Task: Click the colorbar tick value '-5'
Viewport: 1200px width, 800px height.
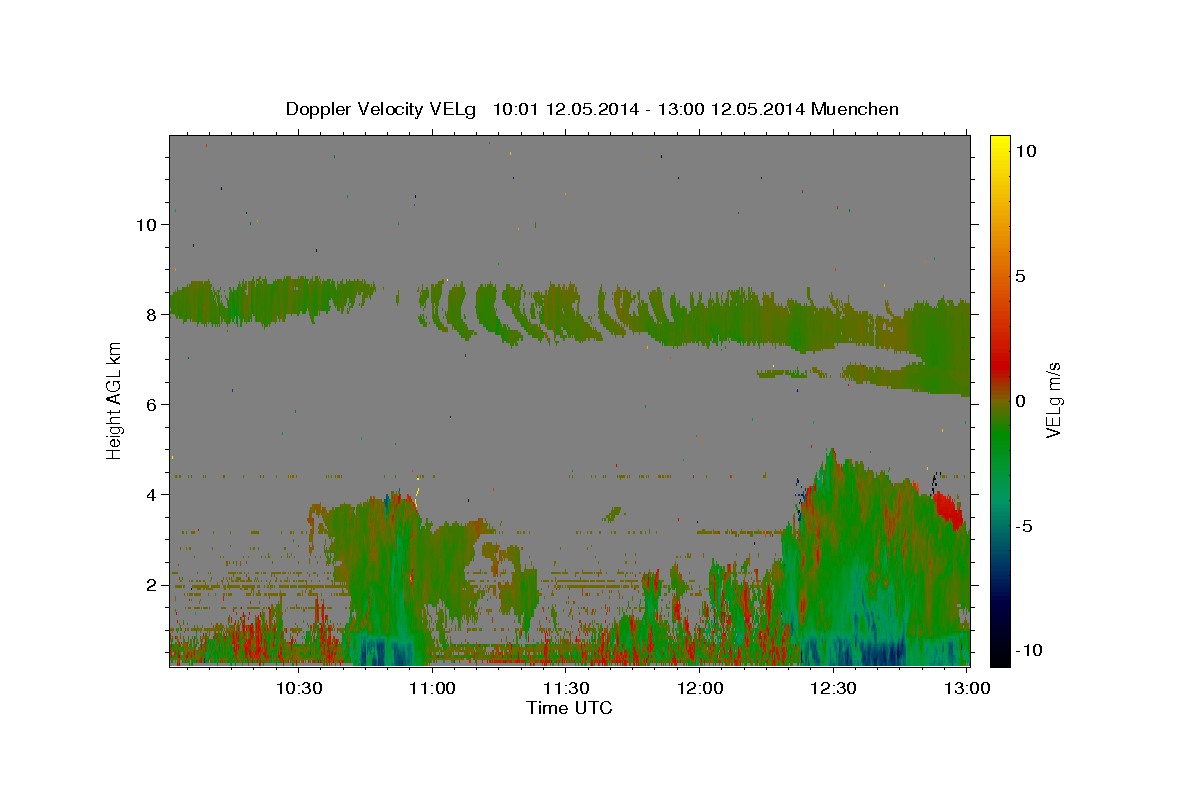Action: [1024, 526]
